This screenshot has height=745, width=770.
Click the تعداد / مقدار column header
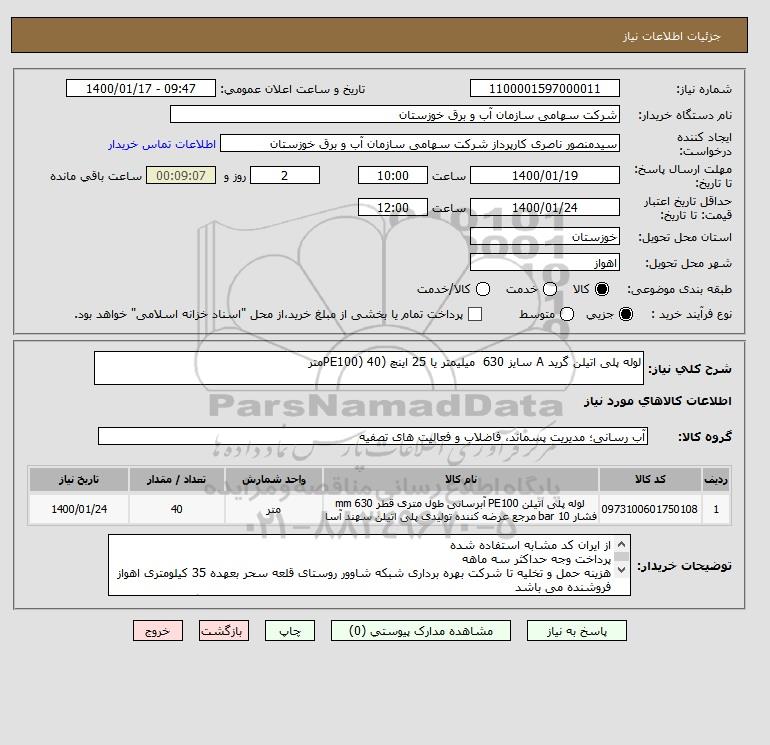click(x=177, y=479)
